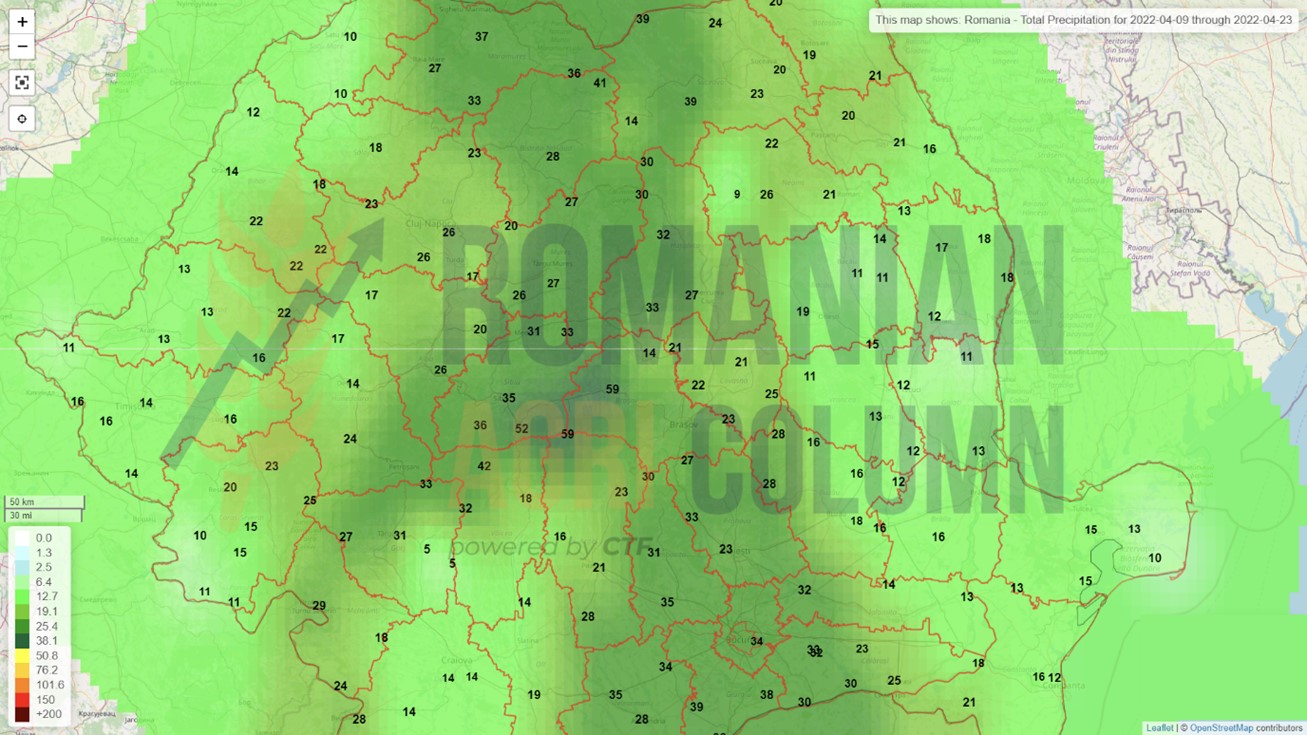Click the locate-me crosshair button

pos(22,119)
